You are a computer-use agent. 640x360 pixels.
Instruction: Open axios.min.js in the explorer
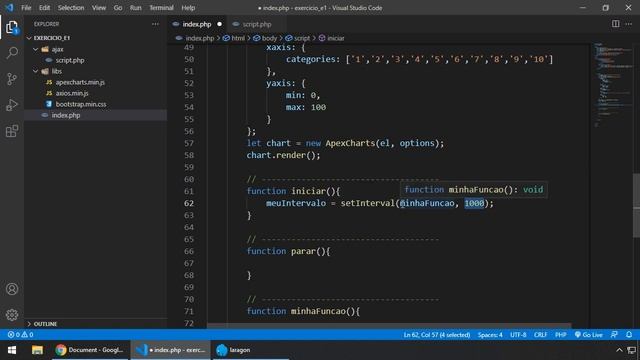pyautogui.click(x=72, y=93)
